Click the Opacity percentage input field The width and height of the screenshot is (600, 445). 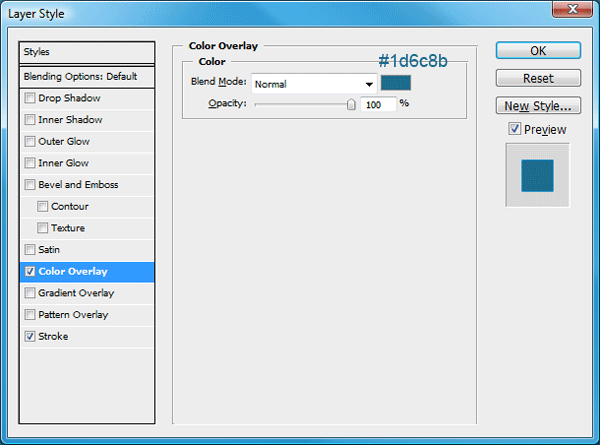378,104
